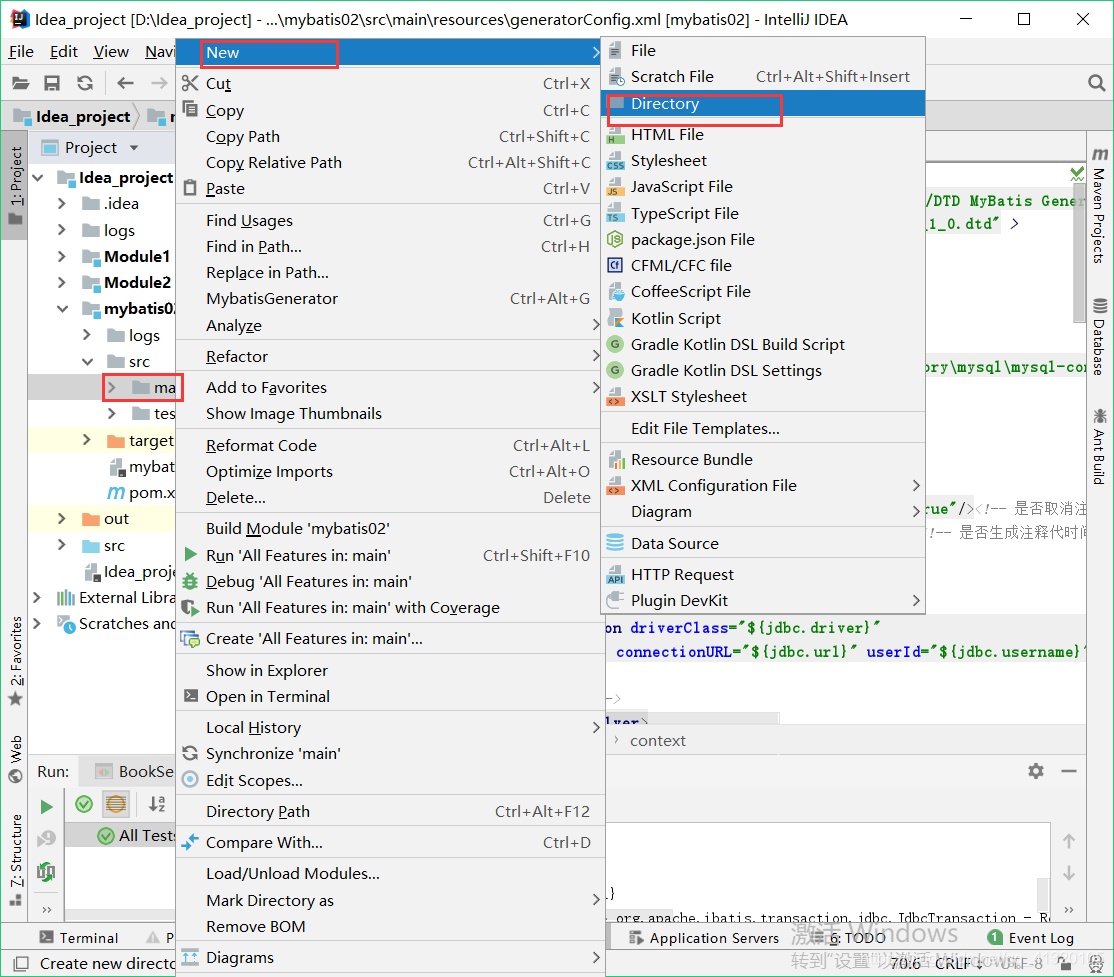Open the 1: Project side tool tab
Screen dimensions: 1114x977
[x=15, y=185]
